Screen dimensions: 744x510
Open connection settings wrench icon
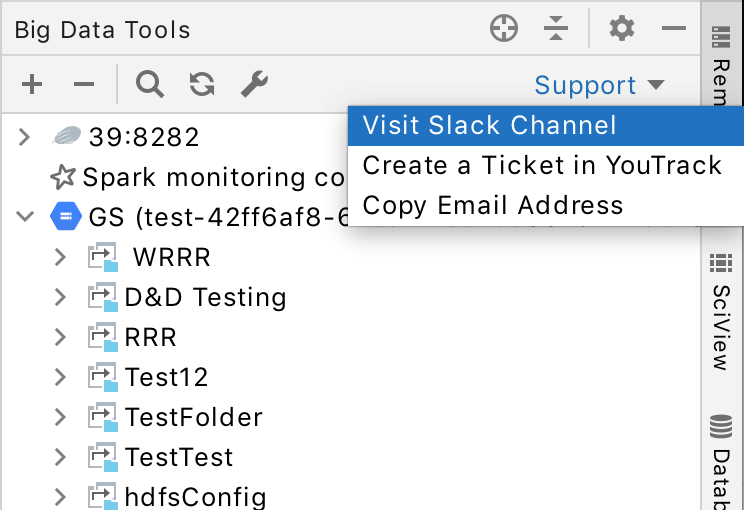coord(254,85)
